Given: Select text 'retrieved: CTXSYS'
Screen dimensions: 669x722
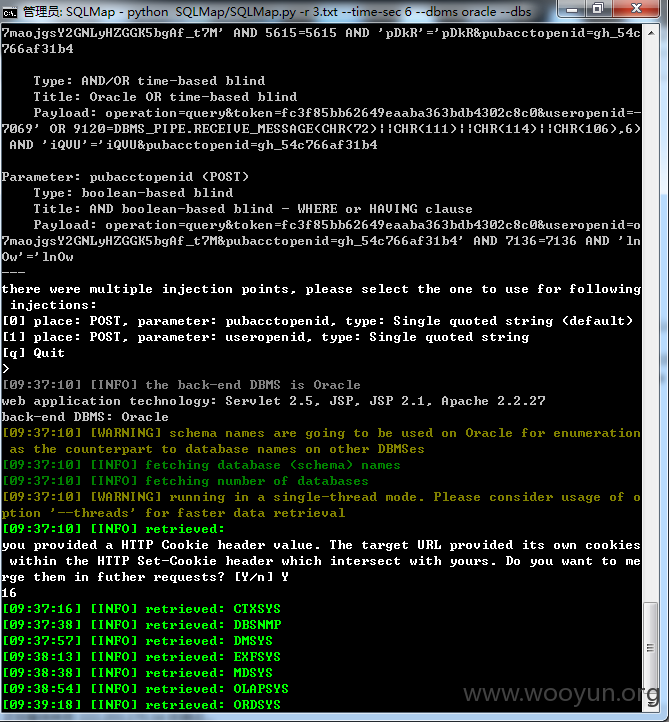Looking at the screenshot, I should (213, 609).
